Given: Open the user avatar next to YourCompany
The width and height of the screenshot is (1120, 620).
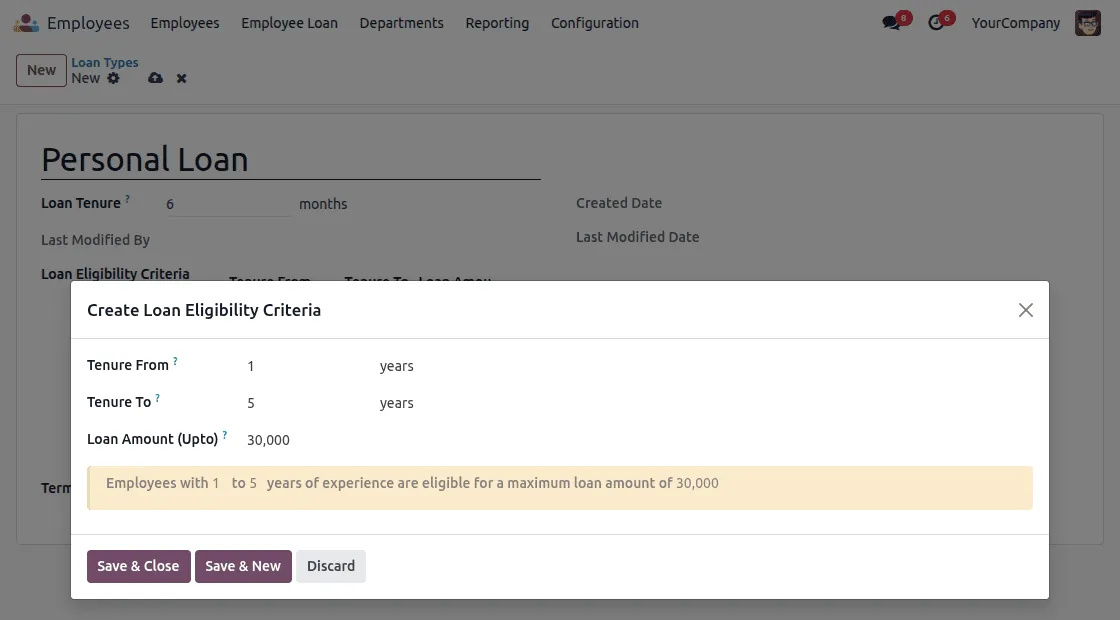Looking at the screenshot, I should tap(1087, 22).
